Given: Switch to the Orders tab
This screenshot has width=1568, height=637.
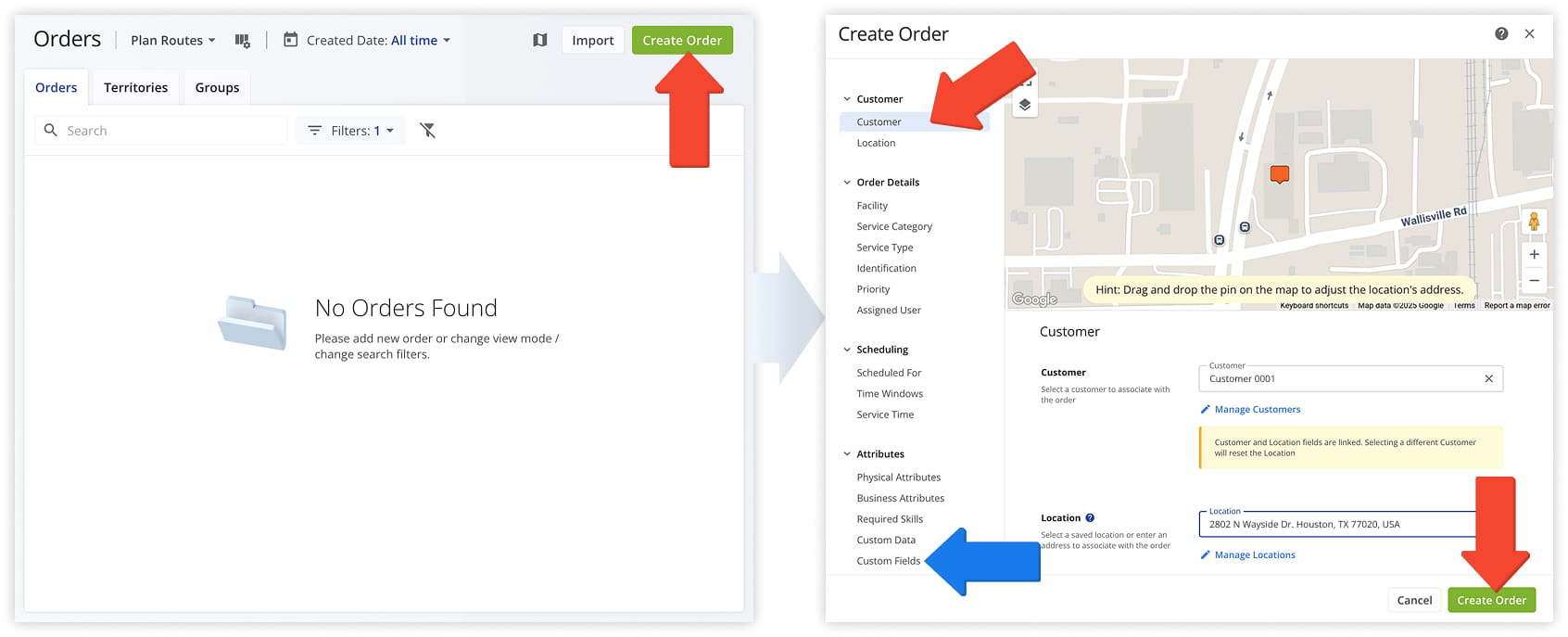Looking at the screenshot, I should tap(56, 87).
